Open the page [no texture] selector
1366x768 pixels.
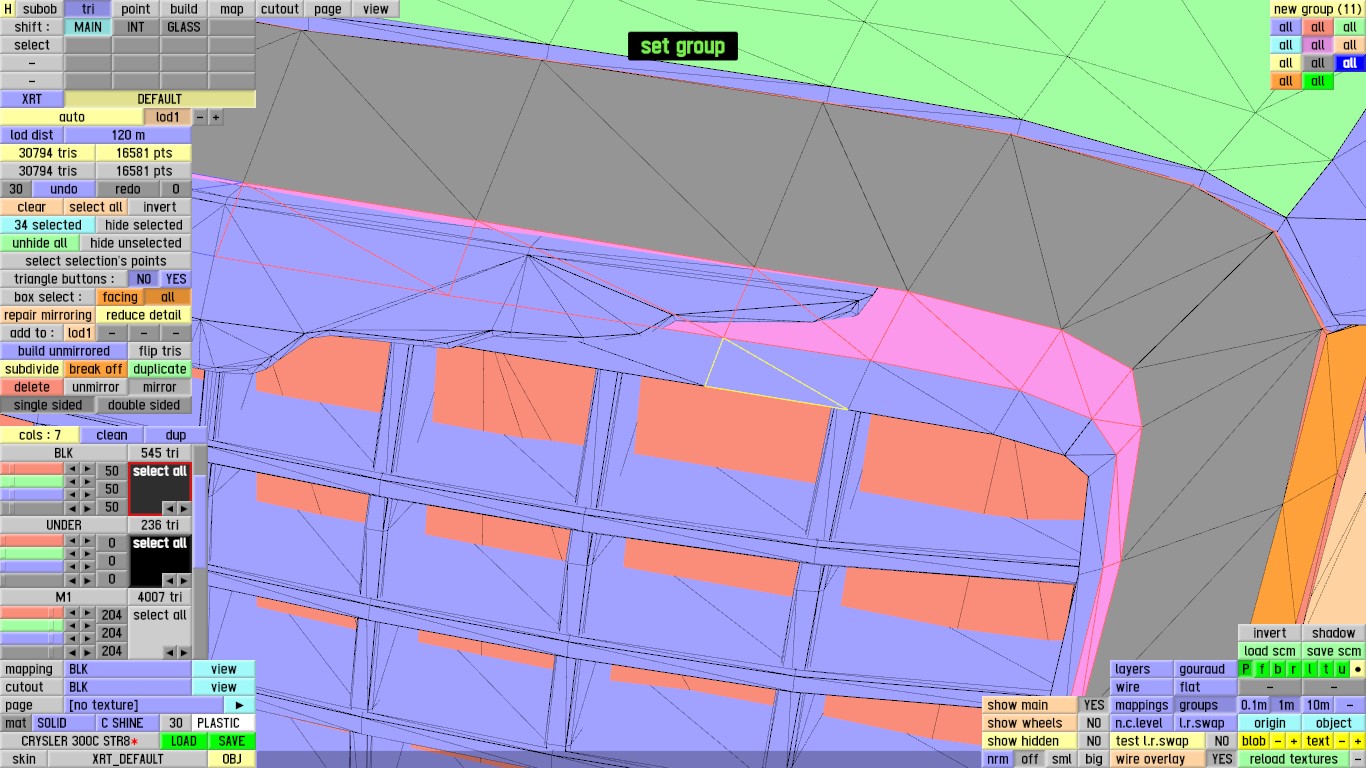point(144,705)
